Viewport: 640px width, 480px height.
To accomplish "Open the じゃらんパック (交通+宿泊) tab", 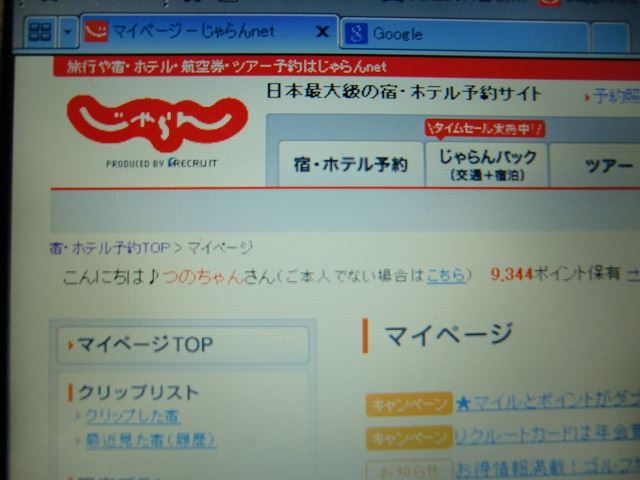I will pos(487,165).
